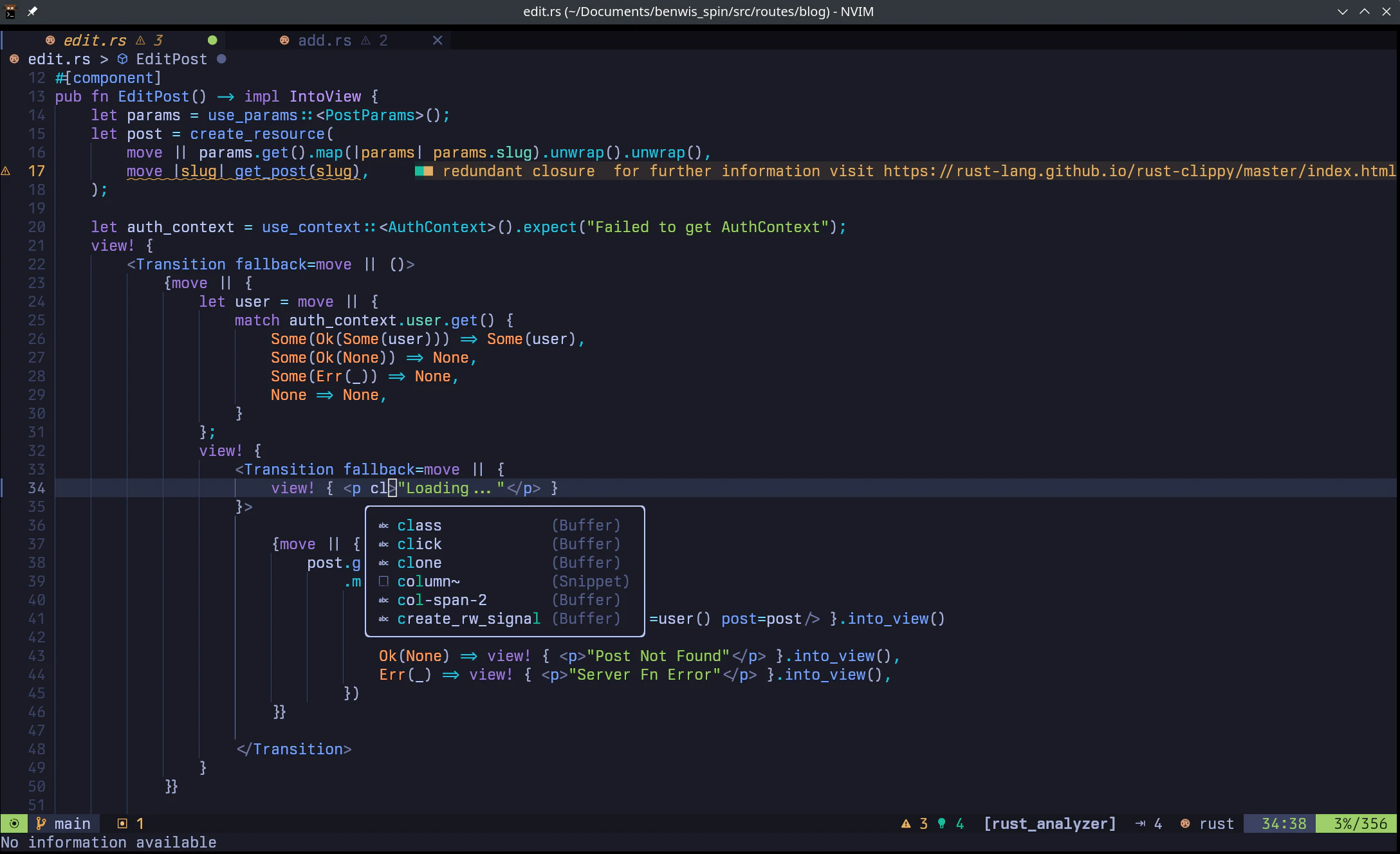Click the modified dot on edit.rs tab
The image size is (1400, 854).
tap(212, 41)
